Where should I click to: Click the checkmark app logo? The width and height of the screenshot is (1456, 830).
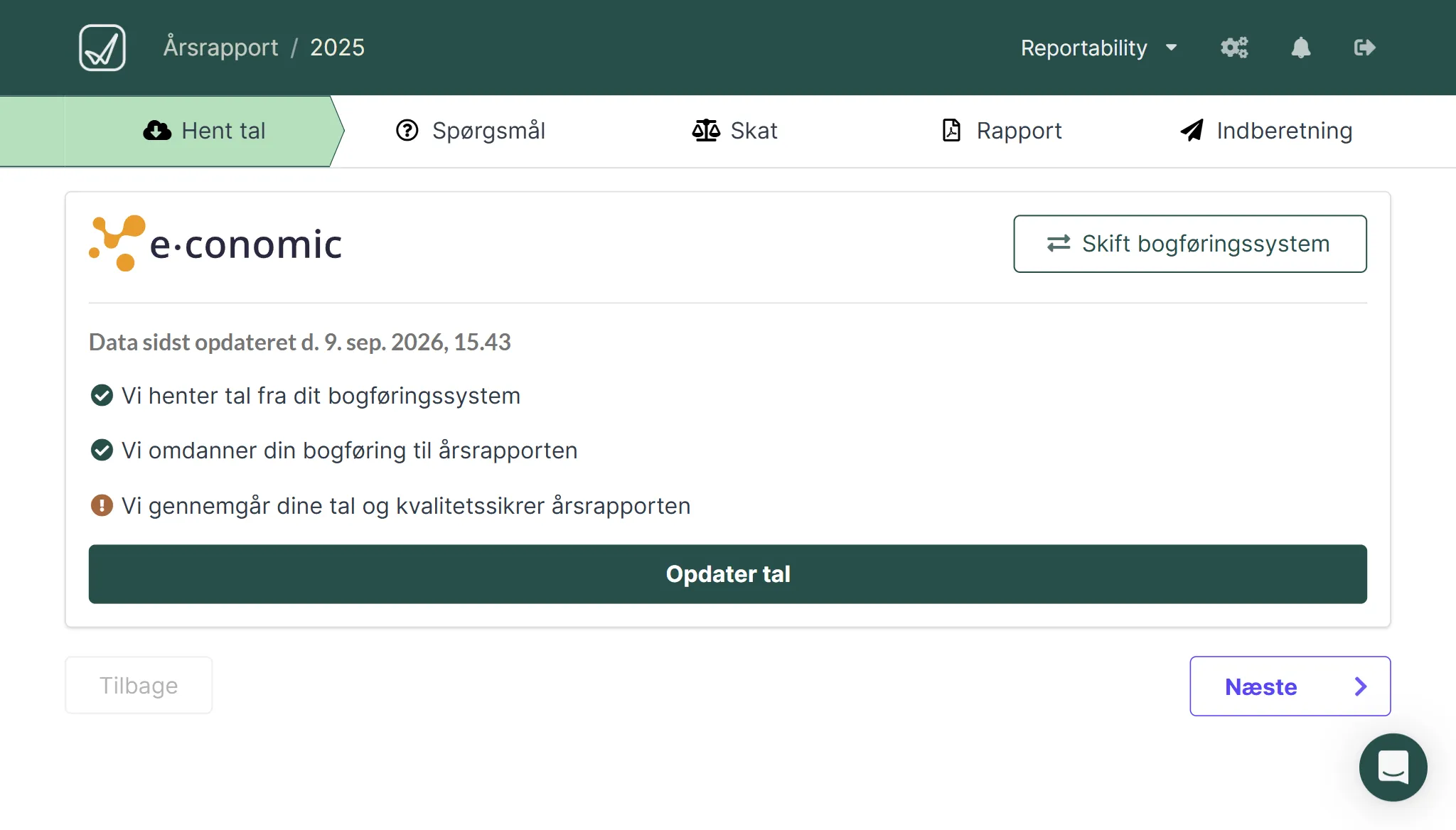point(102,48)
